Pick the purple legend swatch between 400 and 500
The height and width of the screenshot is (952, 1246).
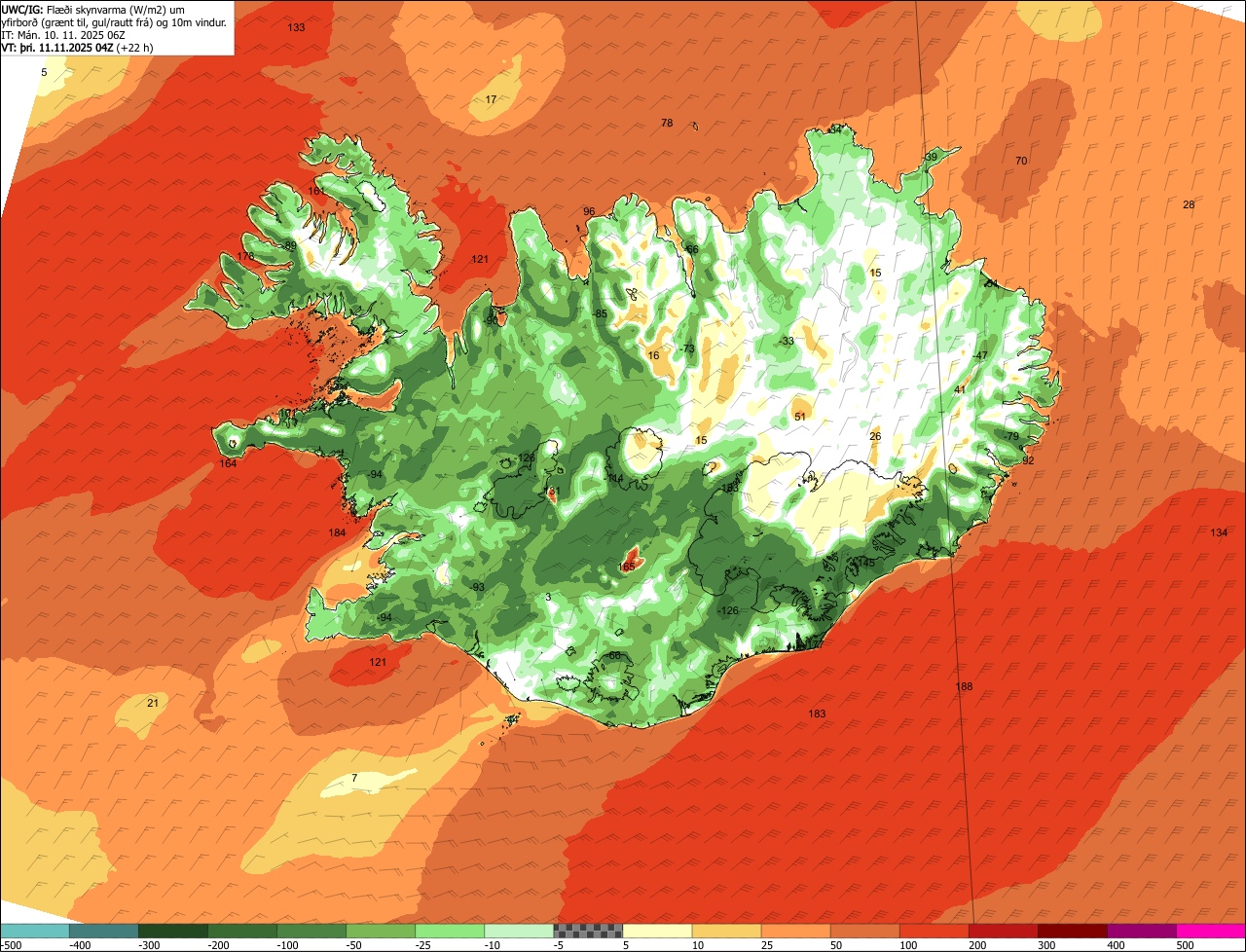click(1141, 931)
